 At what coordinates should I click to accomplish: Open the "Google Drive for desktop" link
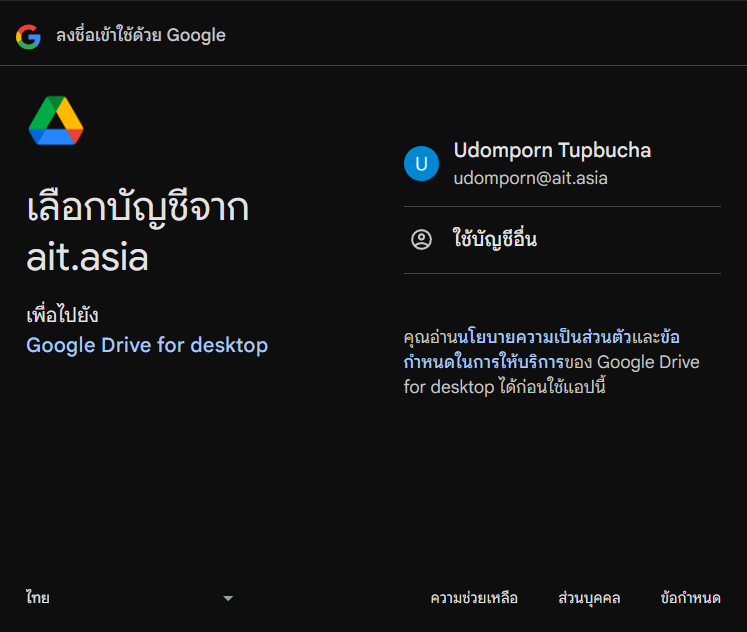click(x=147, y=346)
